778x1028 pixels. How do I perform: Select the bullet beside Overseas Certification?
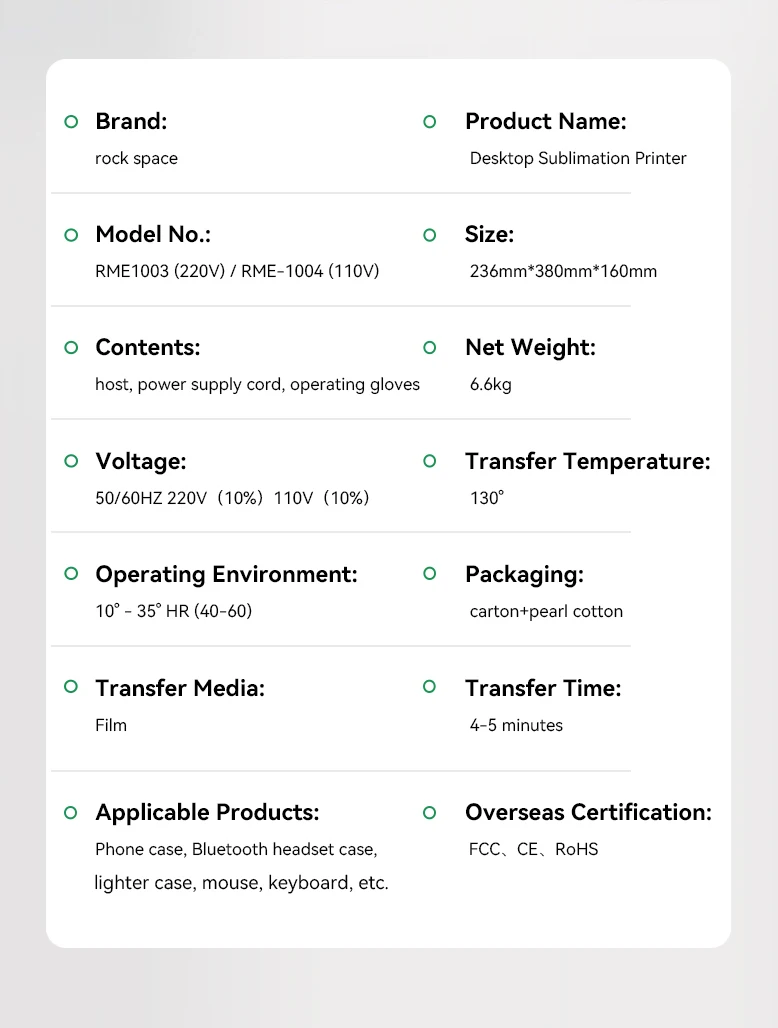[430, 812]
